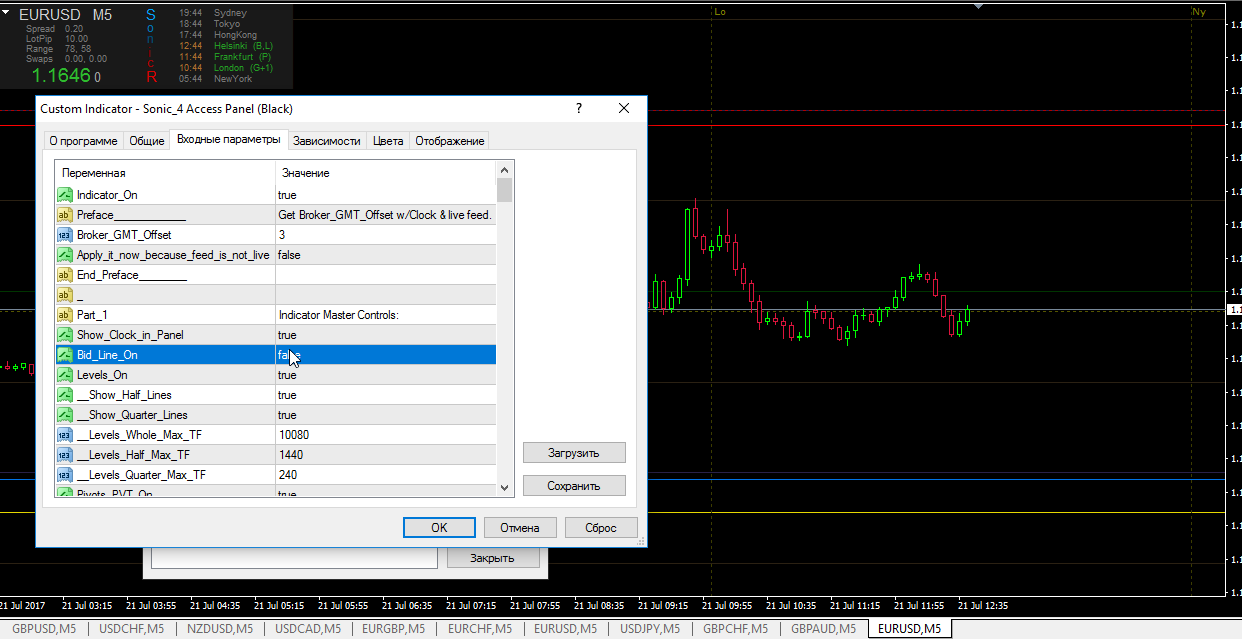
Task: Open the GBPAUD,M5 chart tab
Action: pyautogui.click(x=823, y=629)
